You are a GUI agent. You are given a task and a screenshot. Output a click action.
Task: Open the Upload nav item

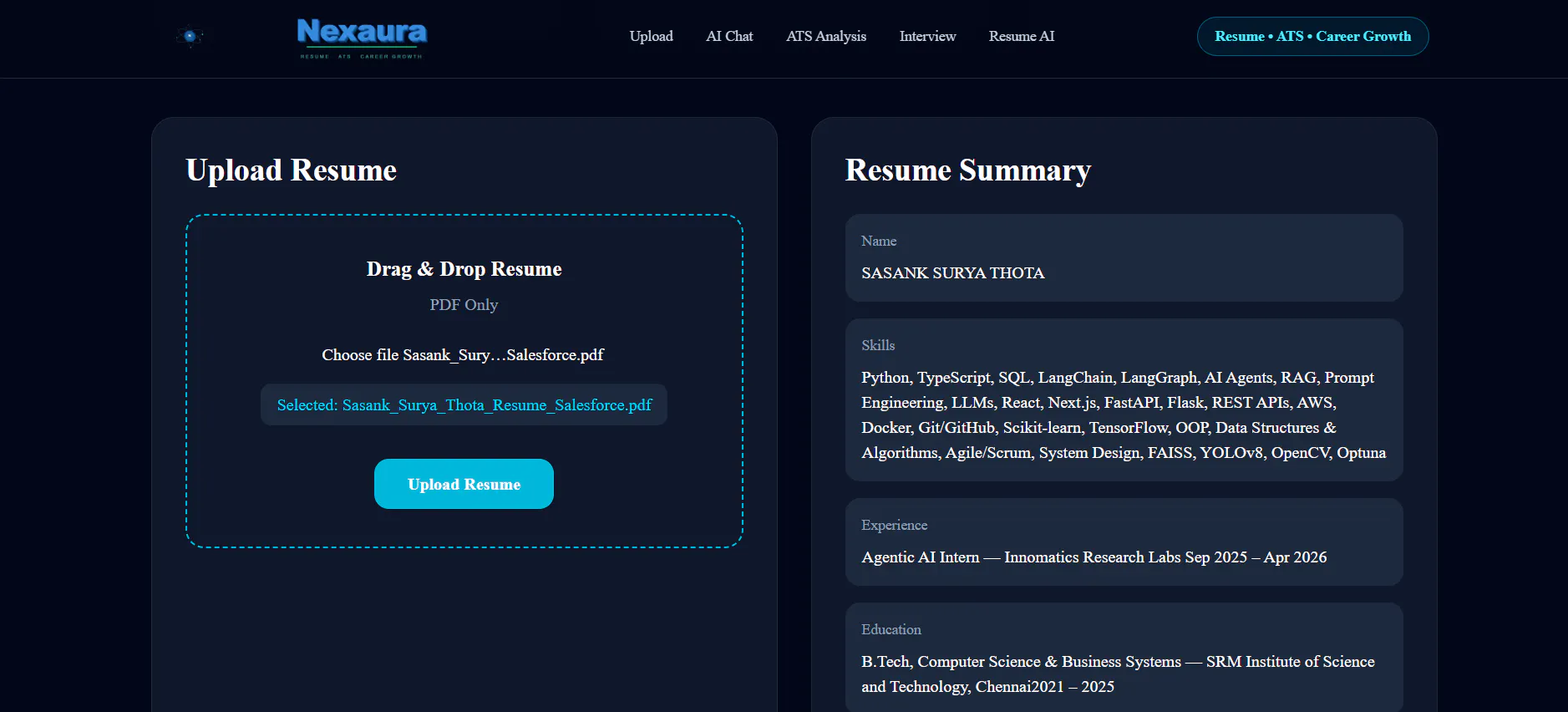(x=651, y=36)
